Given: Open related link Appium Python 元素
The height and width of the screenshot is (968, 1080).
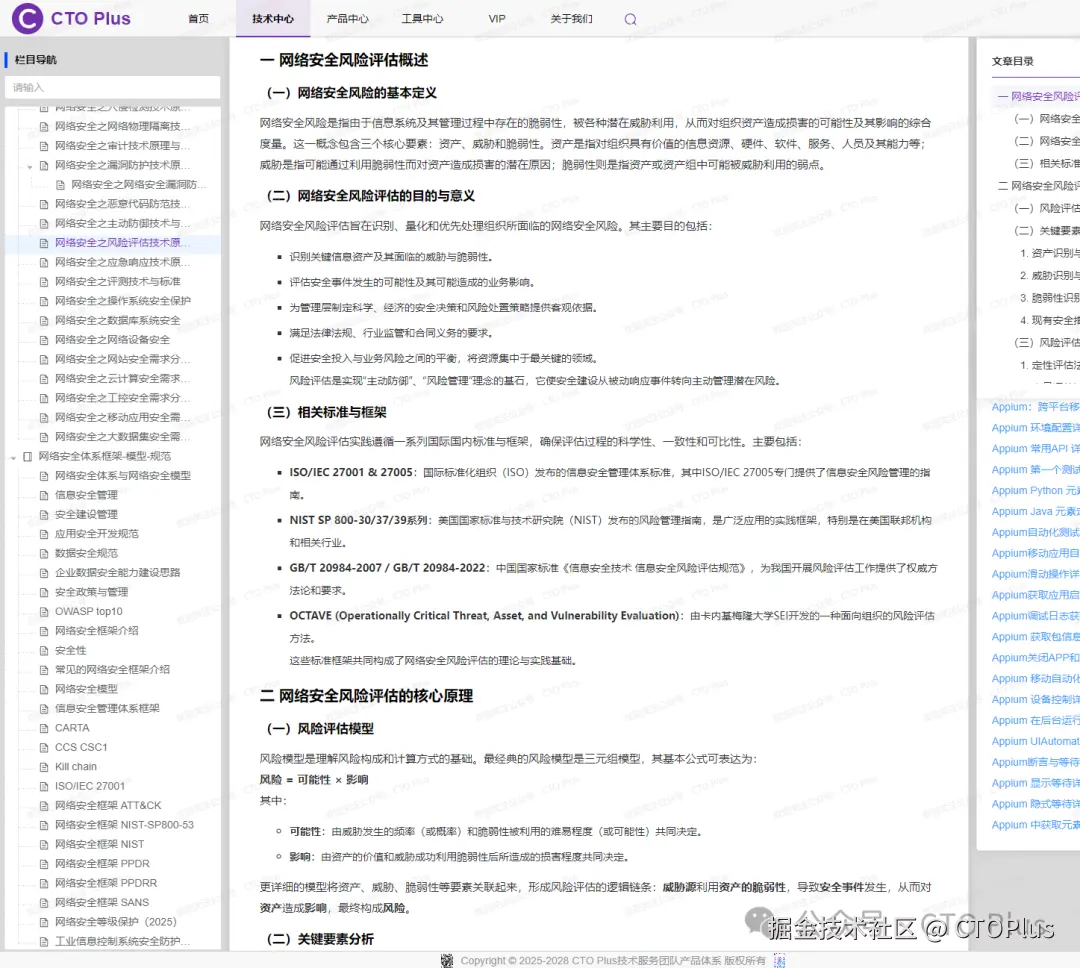Looking at the screenshot, I should point(1035,491).
